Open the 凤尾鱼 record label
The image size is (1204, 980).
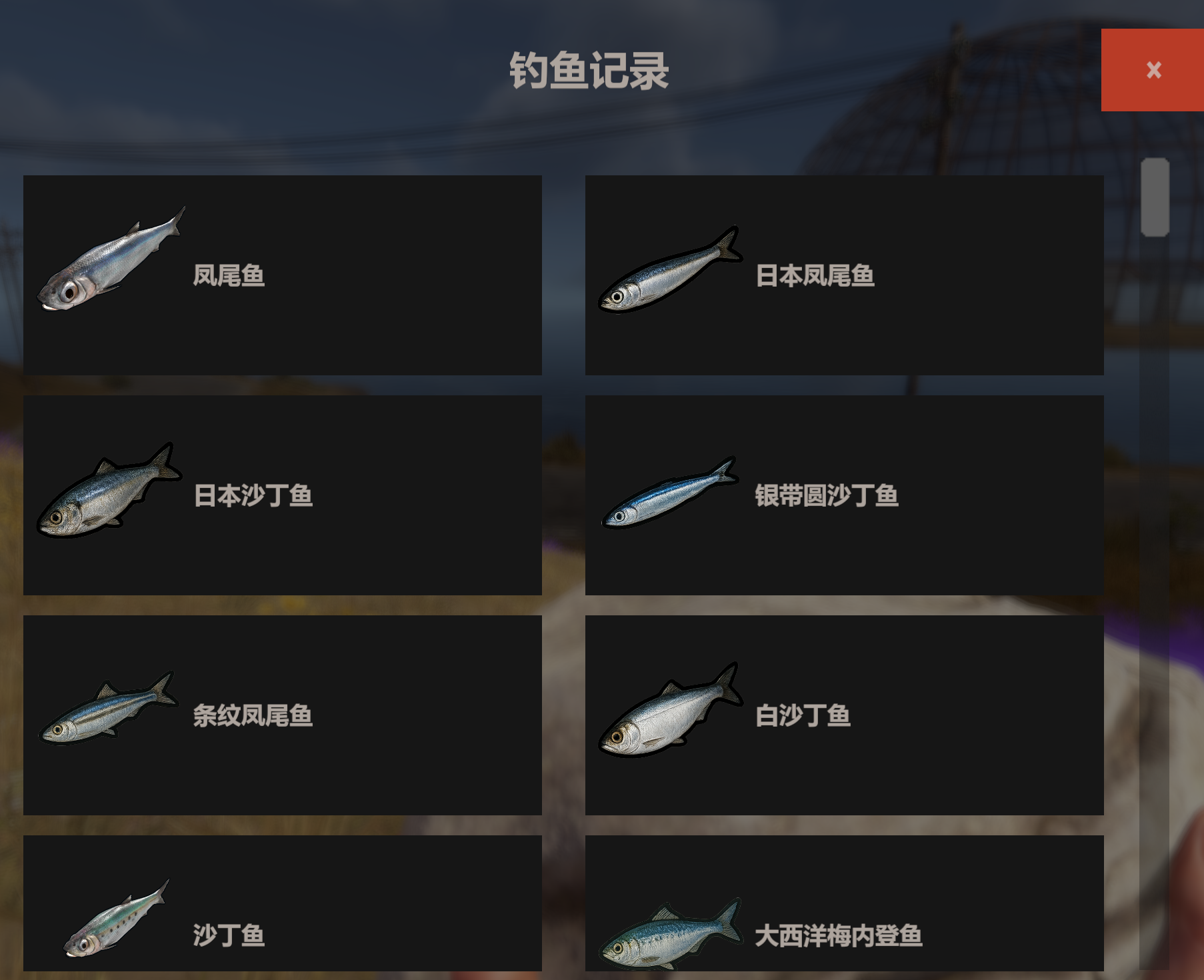point(229,275)
